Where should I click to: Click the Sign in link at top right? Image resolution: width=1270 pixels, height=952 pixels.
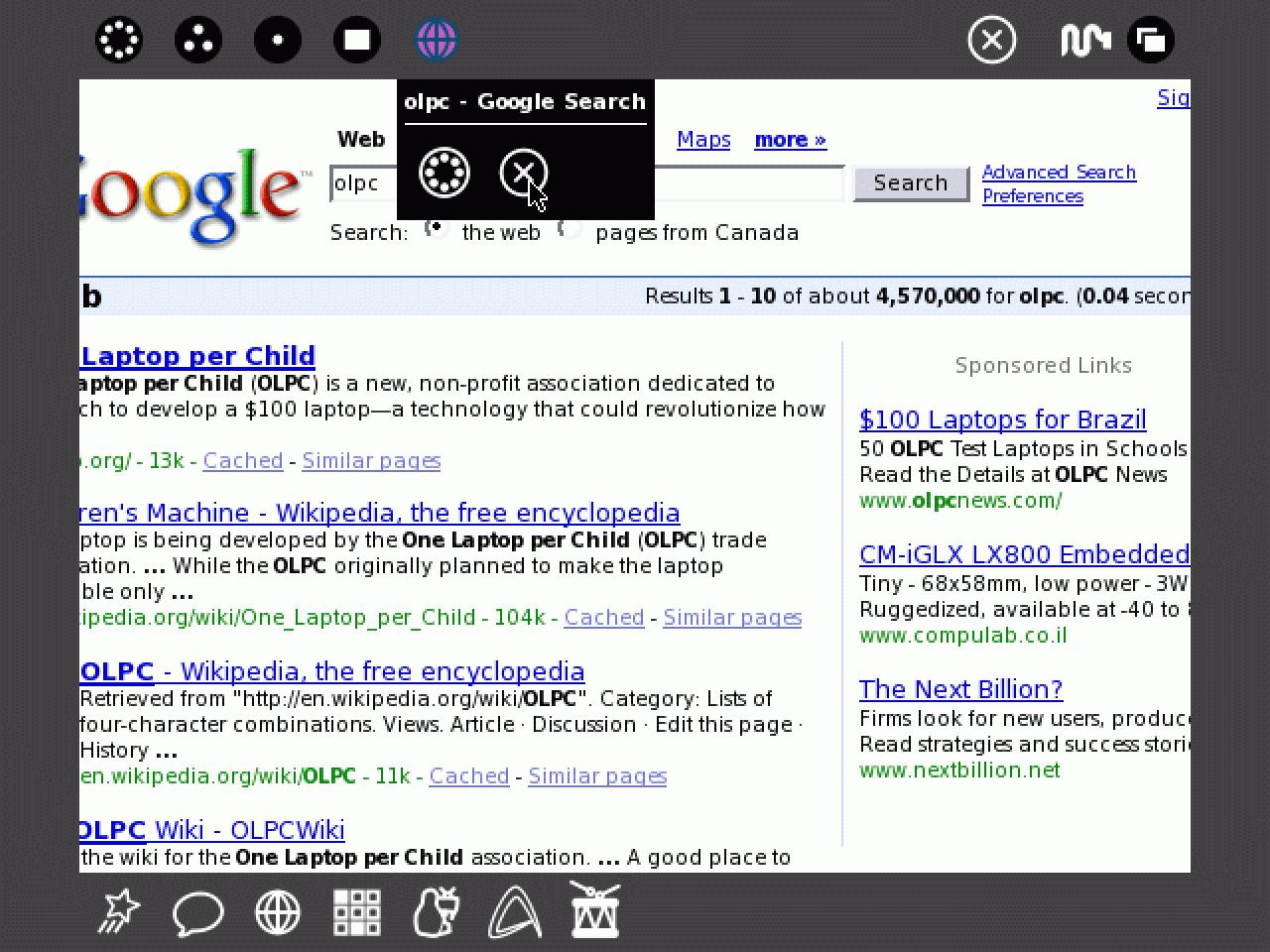1174,98
